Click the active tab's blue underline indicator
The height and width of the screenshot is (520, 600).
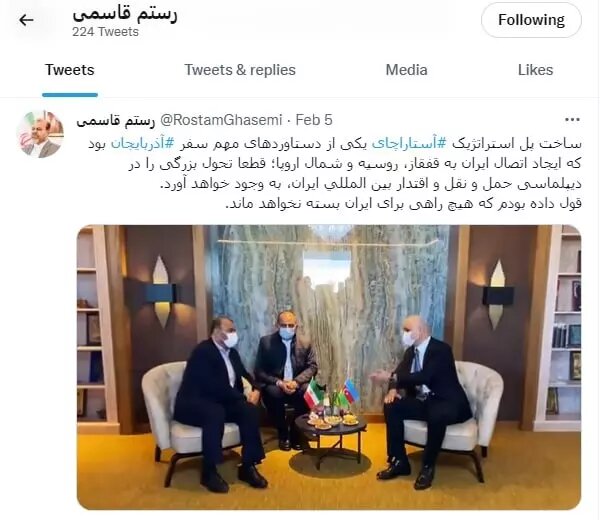[70, 95]
